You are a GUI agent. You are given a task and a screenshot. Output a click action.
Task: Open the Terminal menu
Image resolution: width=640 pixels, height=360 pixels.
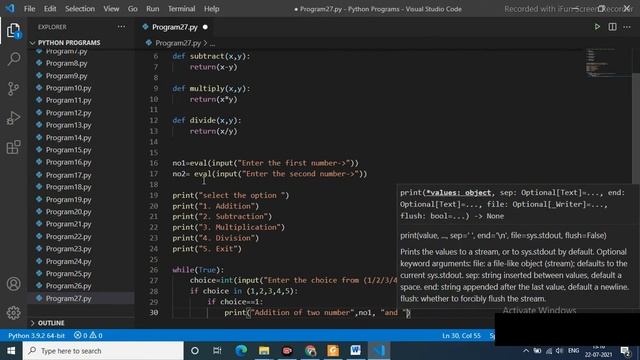point(182,9)
